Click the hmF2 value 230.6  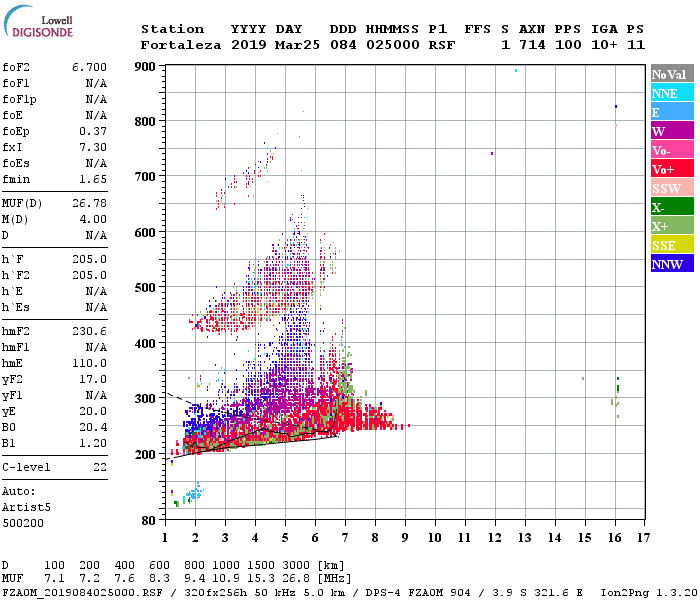[89, 331]
